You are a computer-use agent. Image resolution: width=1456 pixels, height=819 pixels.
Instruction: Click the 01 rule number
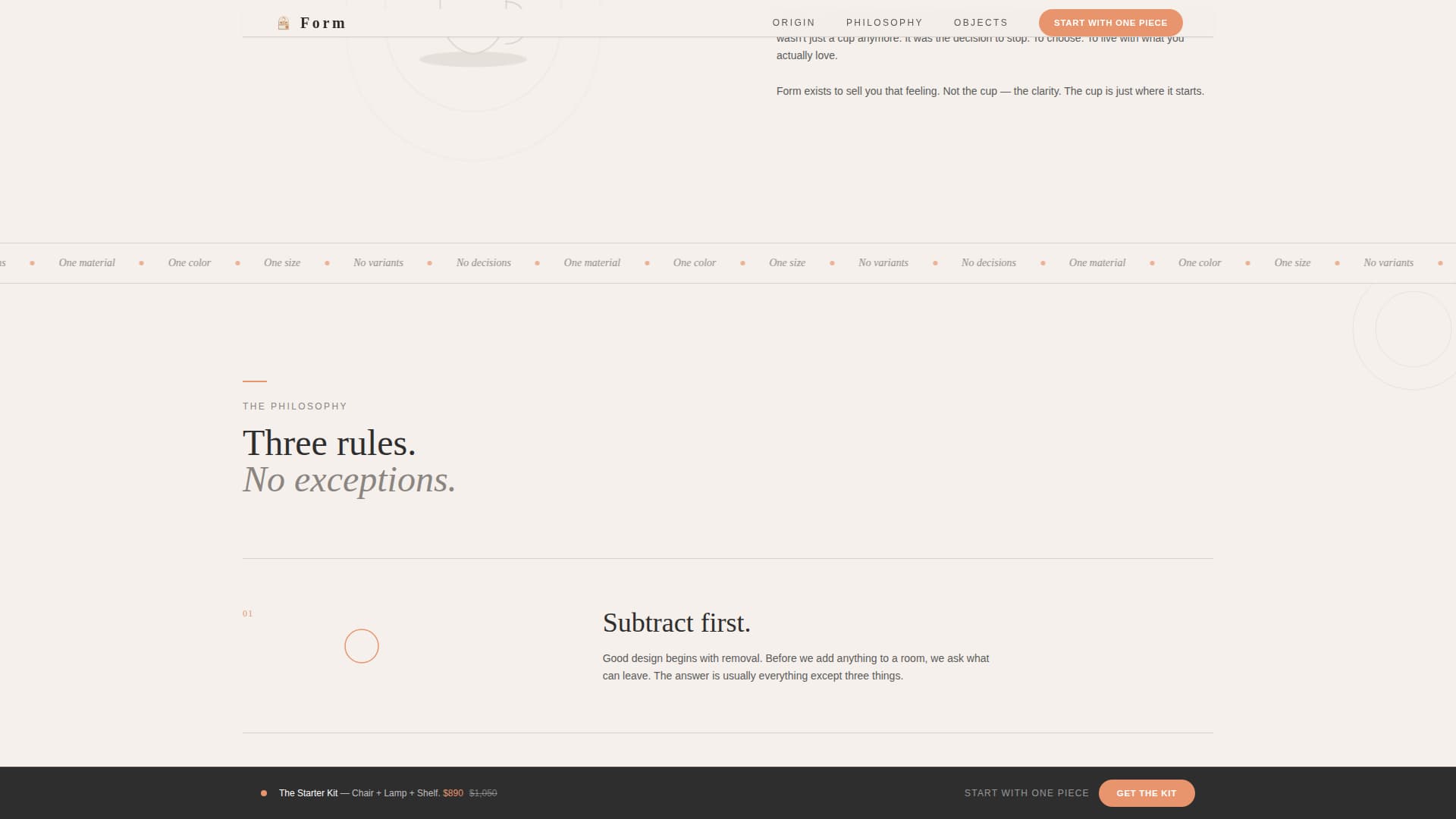coord(247,613)
